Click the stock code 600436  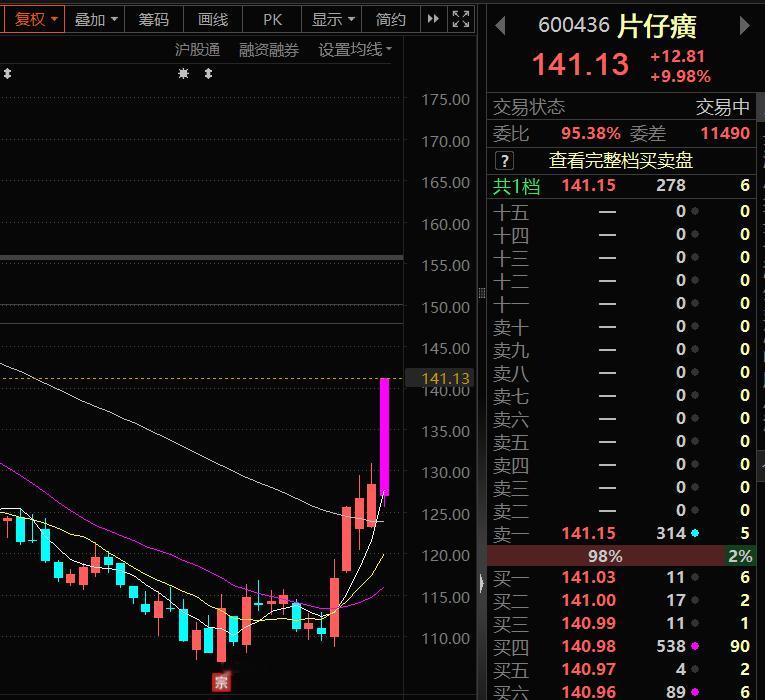(574, 25)
